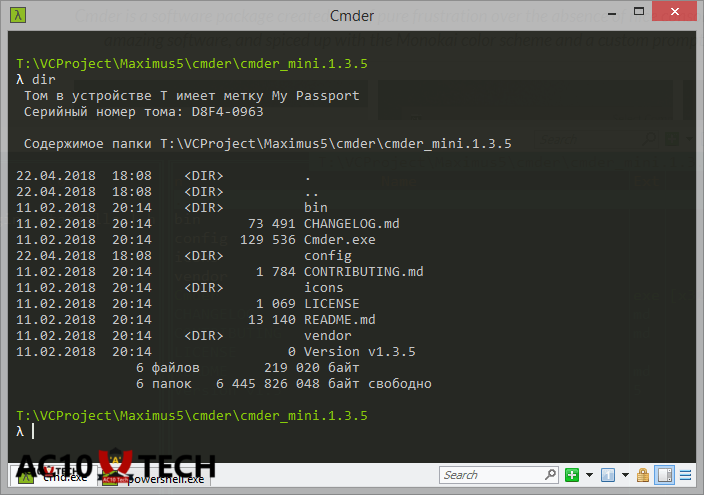The height and width of the screenshot is (495, 704).
Task: Minimize the Cmder window
Action: [x=612, y=14]
